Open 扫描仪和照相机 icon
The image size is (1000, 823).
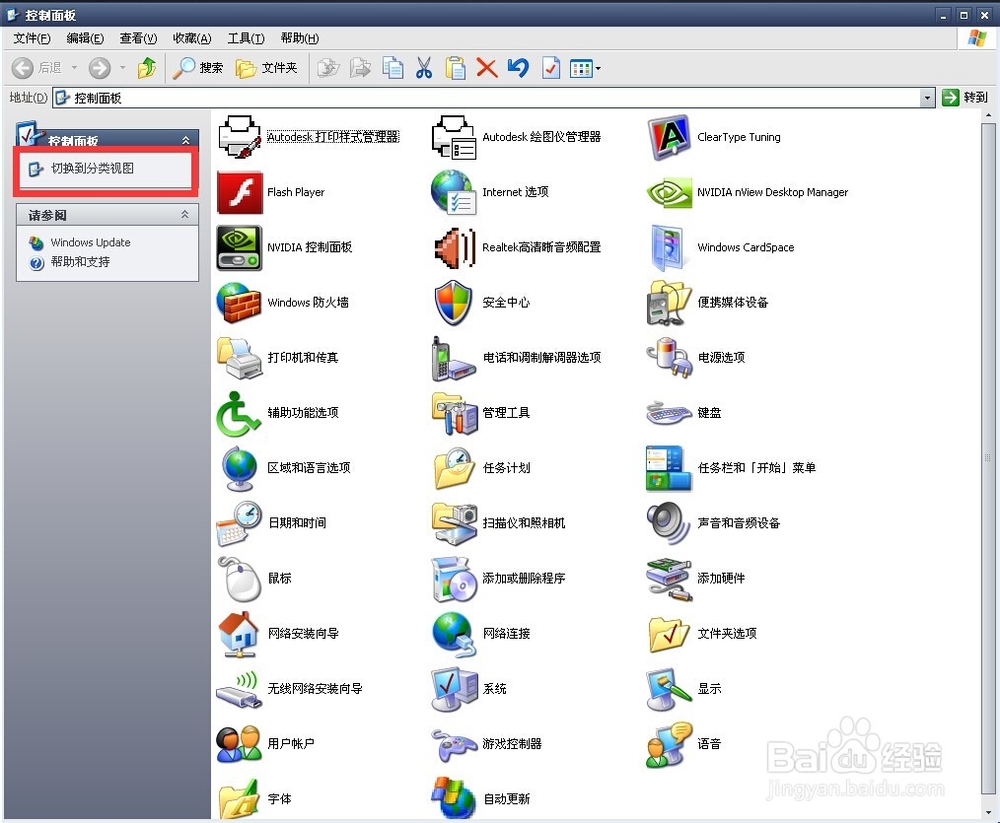(x=455, y=523)
